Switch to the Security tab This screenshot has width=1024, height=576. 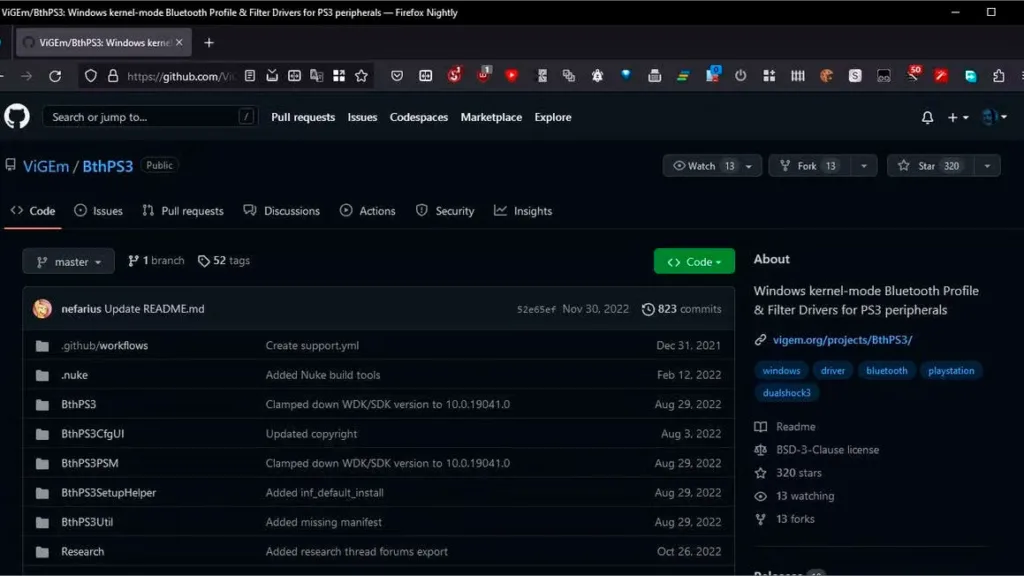[445, 211]
